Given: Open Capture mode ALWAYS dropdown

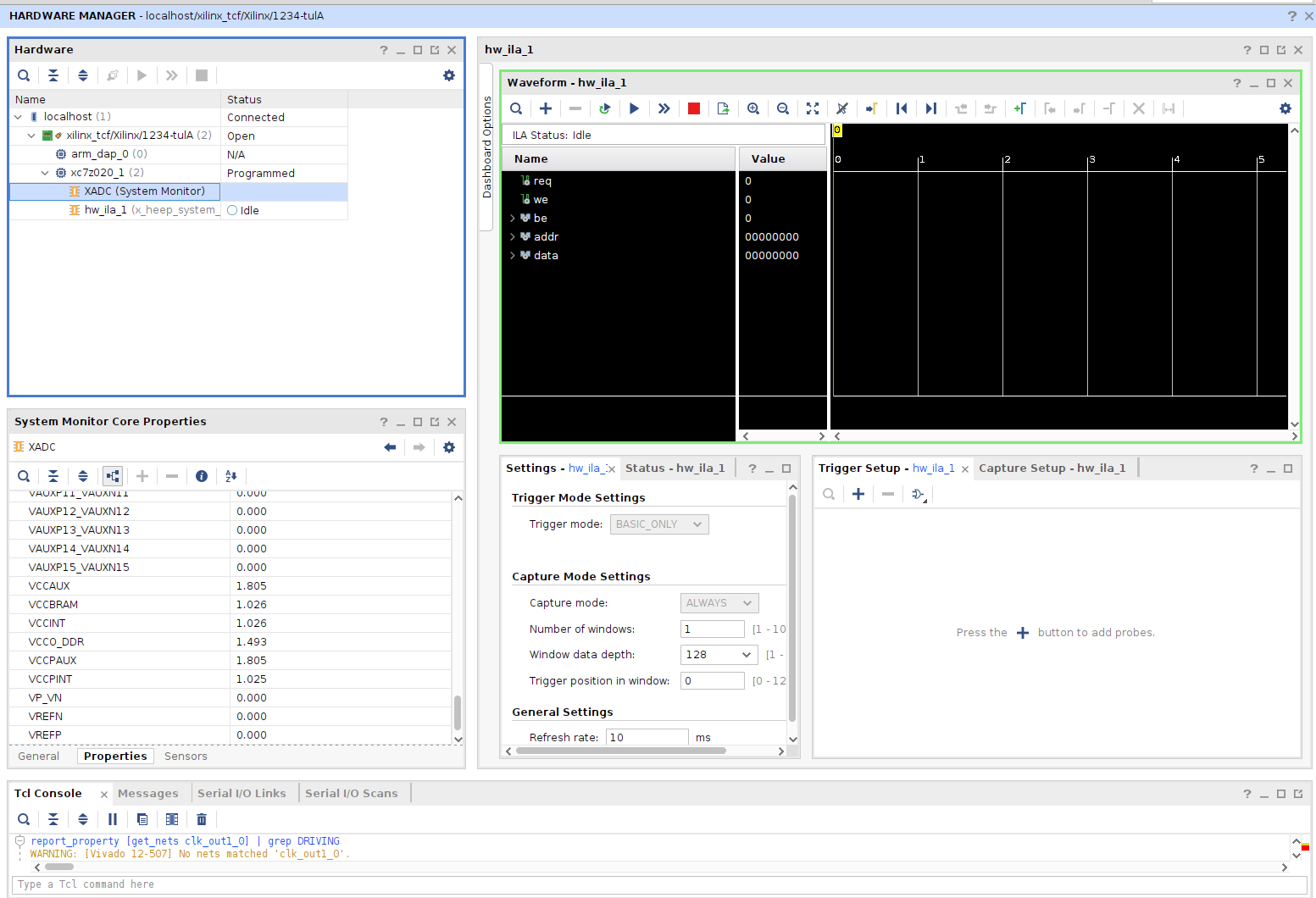Looking at the screenshot, I should coord(719,603).
